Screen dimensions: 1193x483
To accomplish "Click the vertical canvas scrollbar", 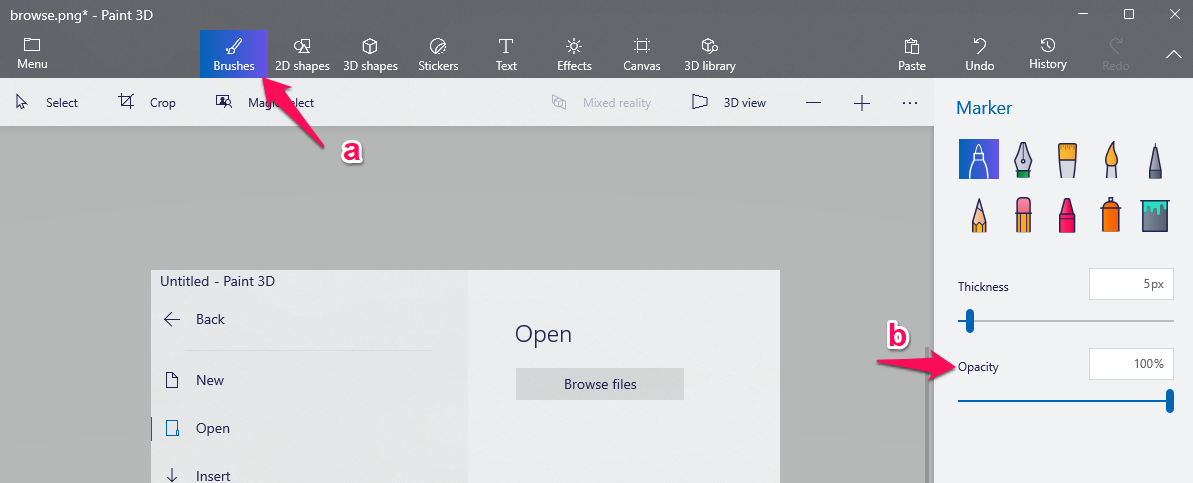I will [x=926, y=415].
